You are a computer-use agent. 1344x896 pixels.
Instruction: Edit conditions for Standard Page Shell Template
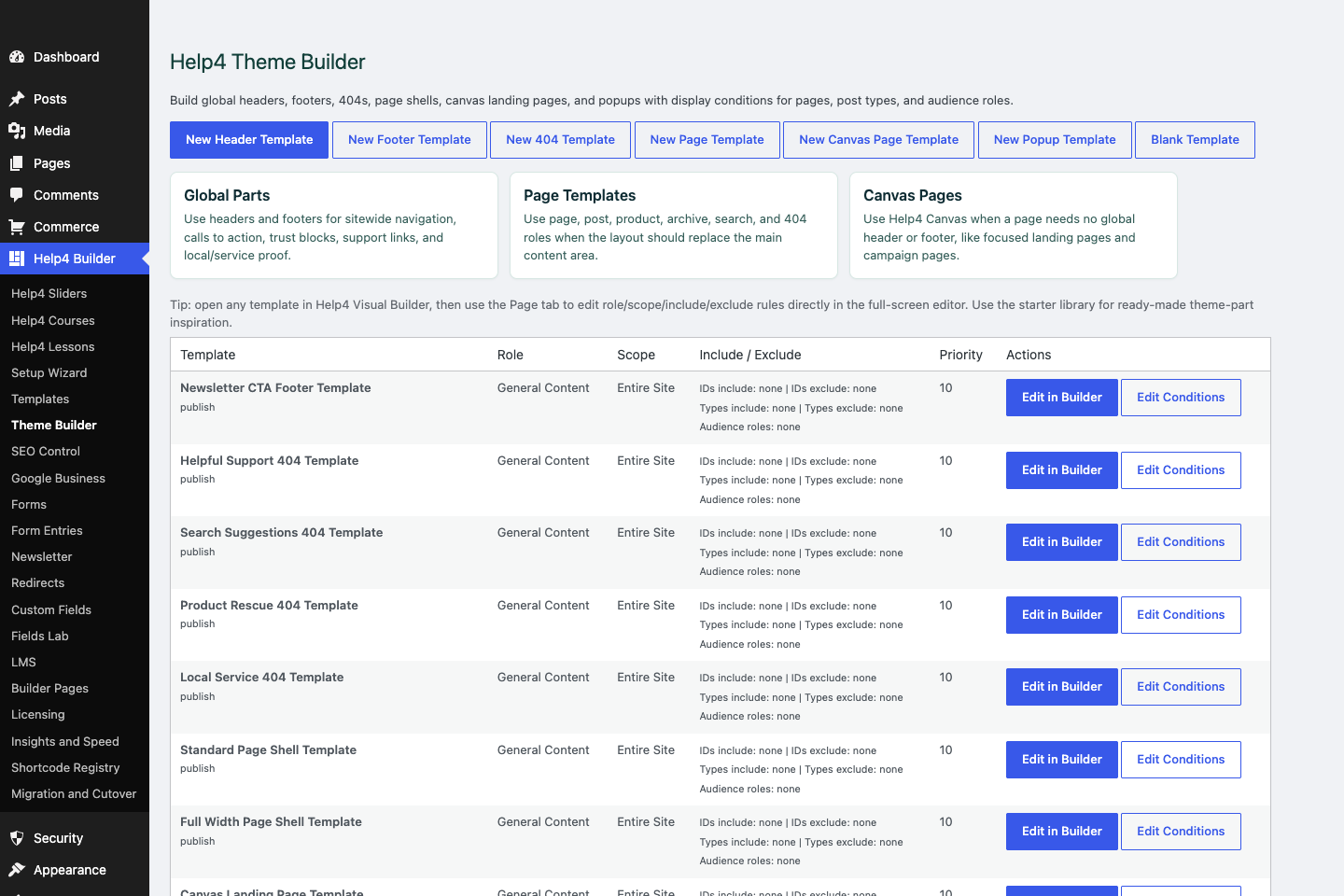coord(1181,760)
